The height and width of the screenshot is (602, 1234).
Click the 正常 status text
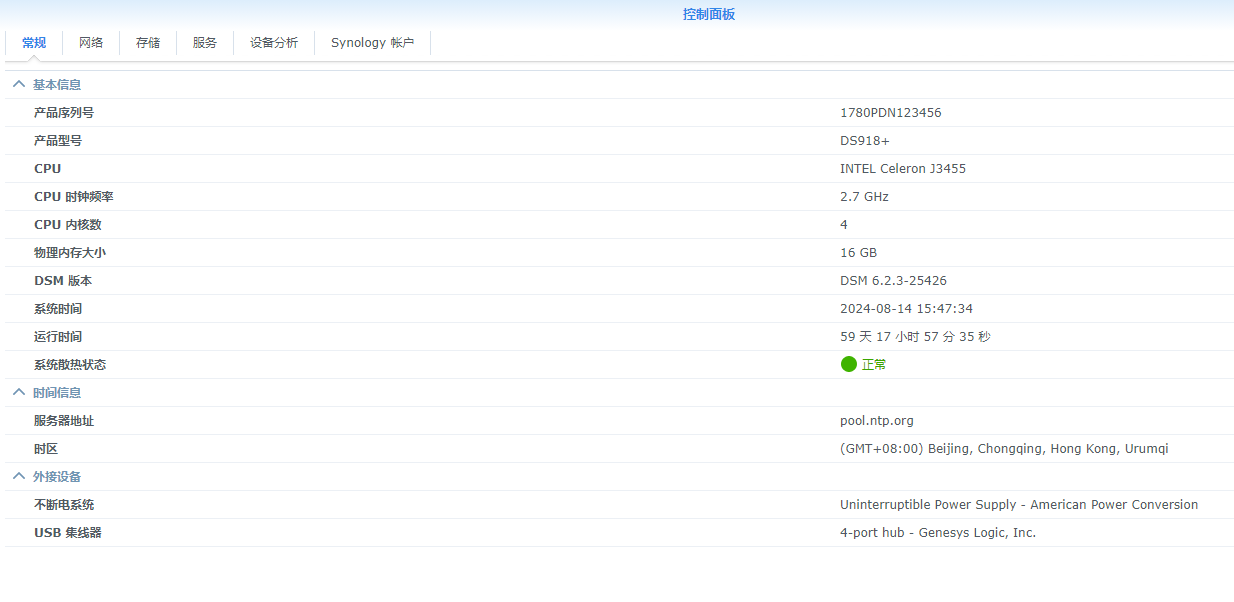(874, 365)
